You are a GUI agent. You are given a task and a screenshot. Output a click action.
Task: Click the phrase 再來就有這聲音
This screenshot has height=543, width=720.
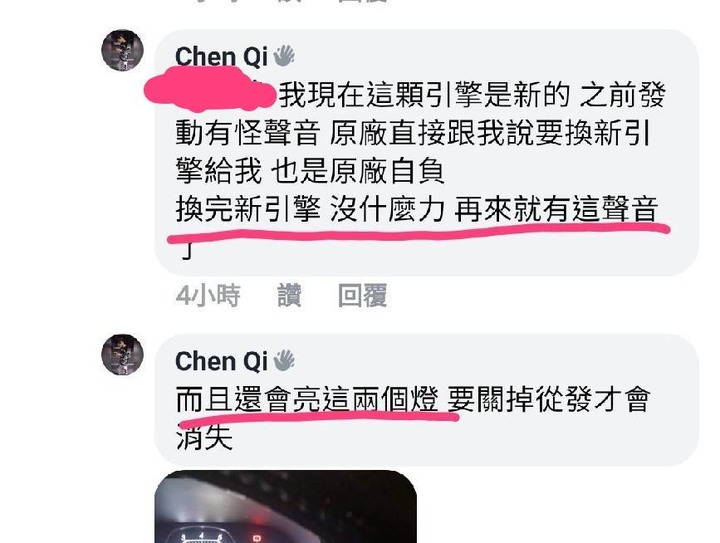557,209
